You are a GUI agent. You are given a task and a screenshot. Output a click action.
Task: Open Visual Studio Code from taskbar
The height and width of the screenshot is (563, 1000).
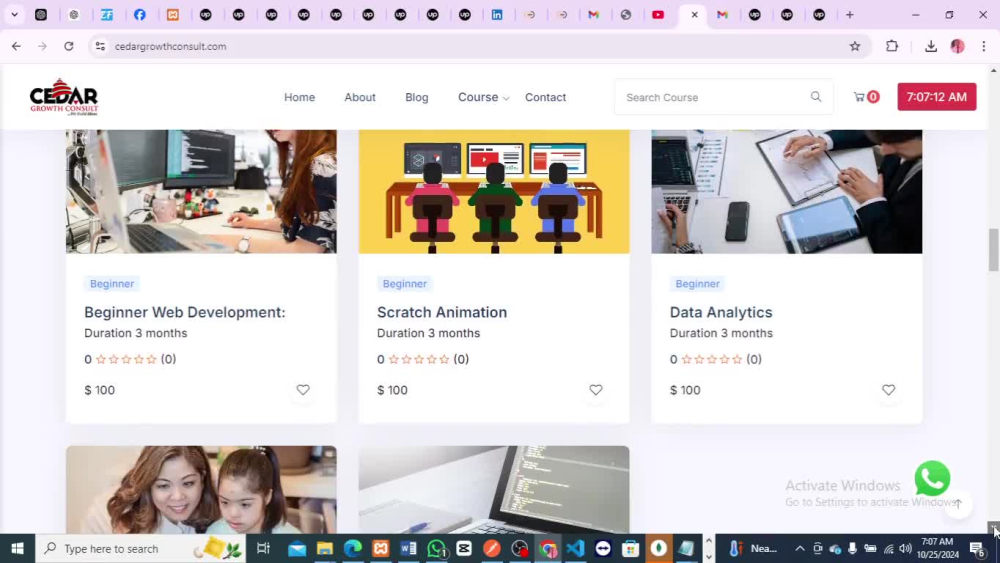[575, 548]
